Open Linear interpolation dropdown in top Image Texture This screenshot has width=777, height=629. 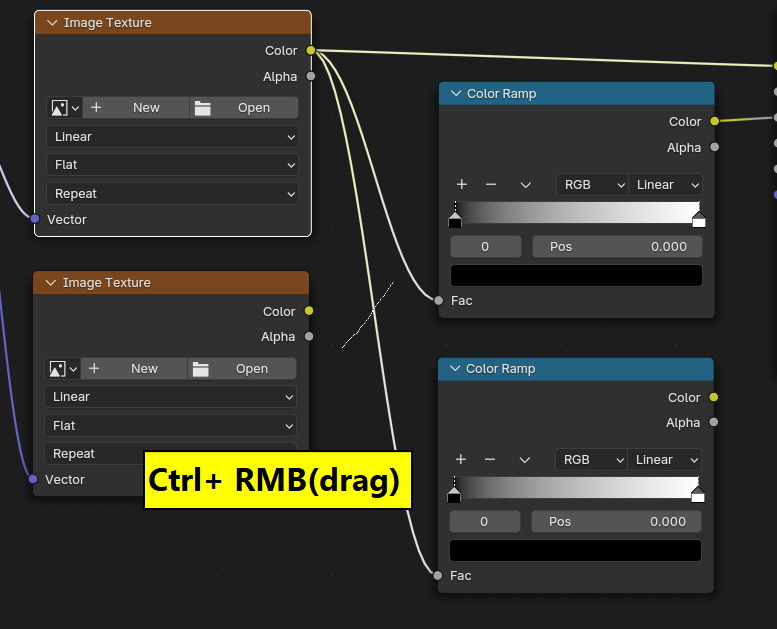(172, 137)
